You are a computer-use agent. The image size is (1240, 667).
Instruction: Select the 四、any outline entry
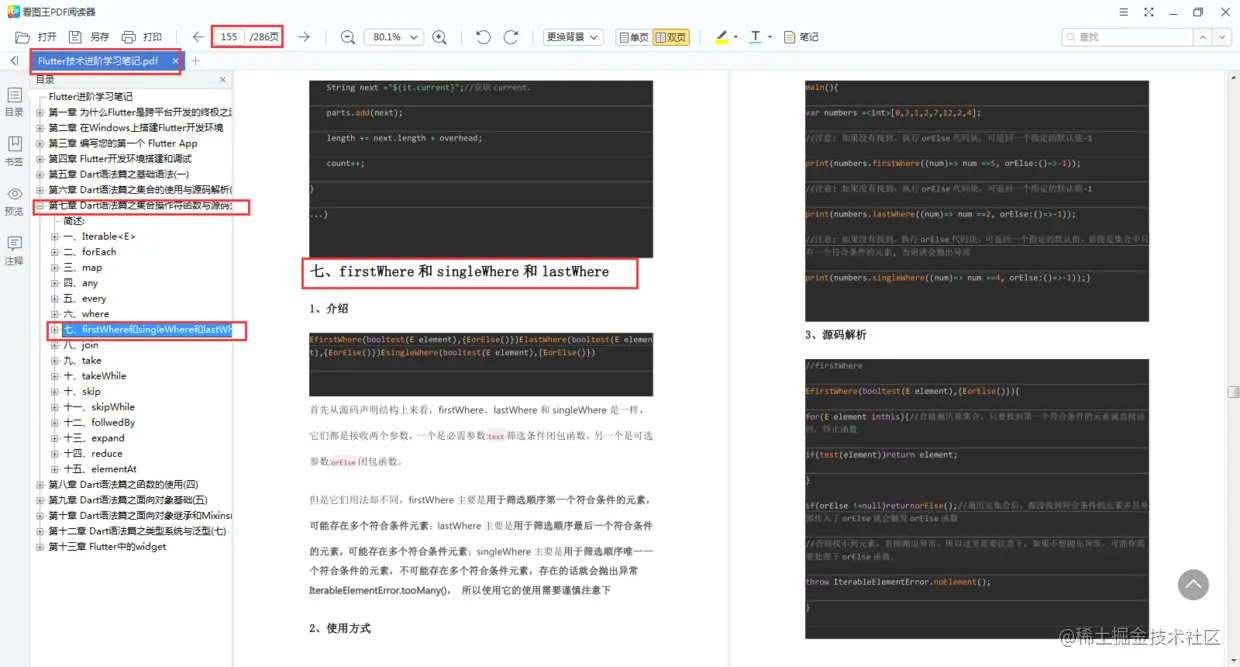81,283
